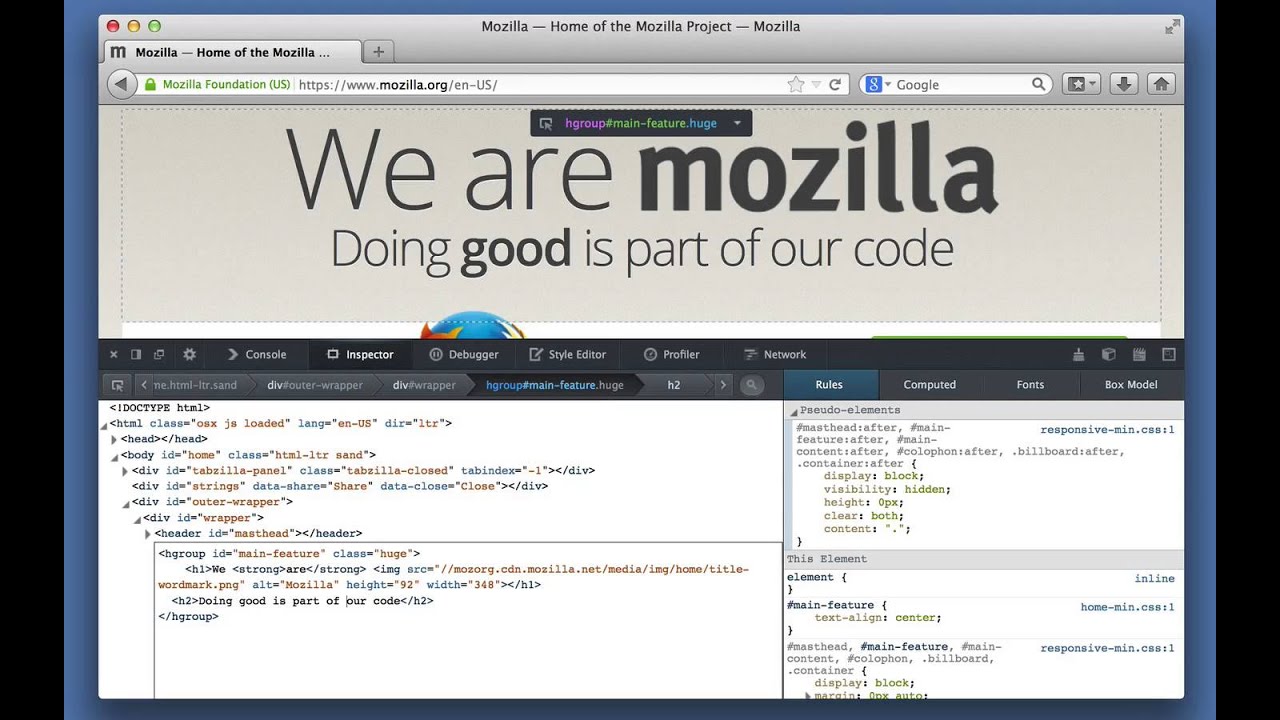Click the Mozilla Foundation (US) identity badge
This screenshot has width=1280, height=720.
(x=218, y=85)
